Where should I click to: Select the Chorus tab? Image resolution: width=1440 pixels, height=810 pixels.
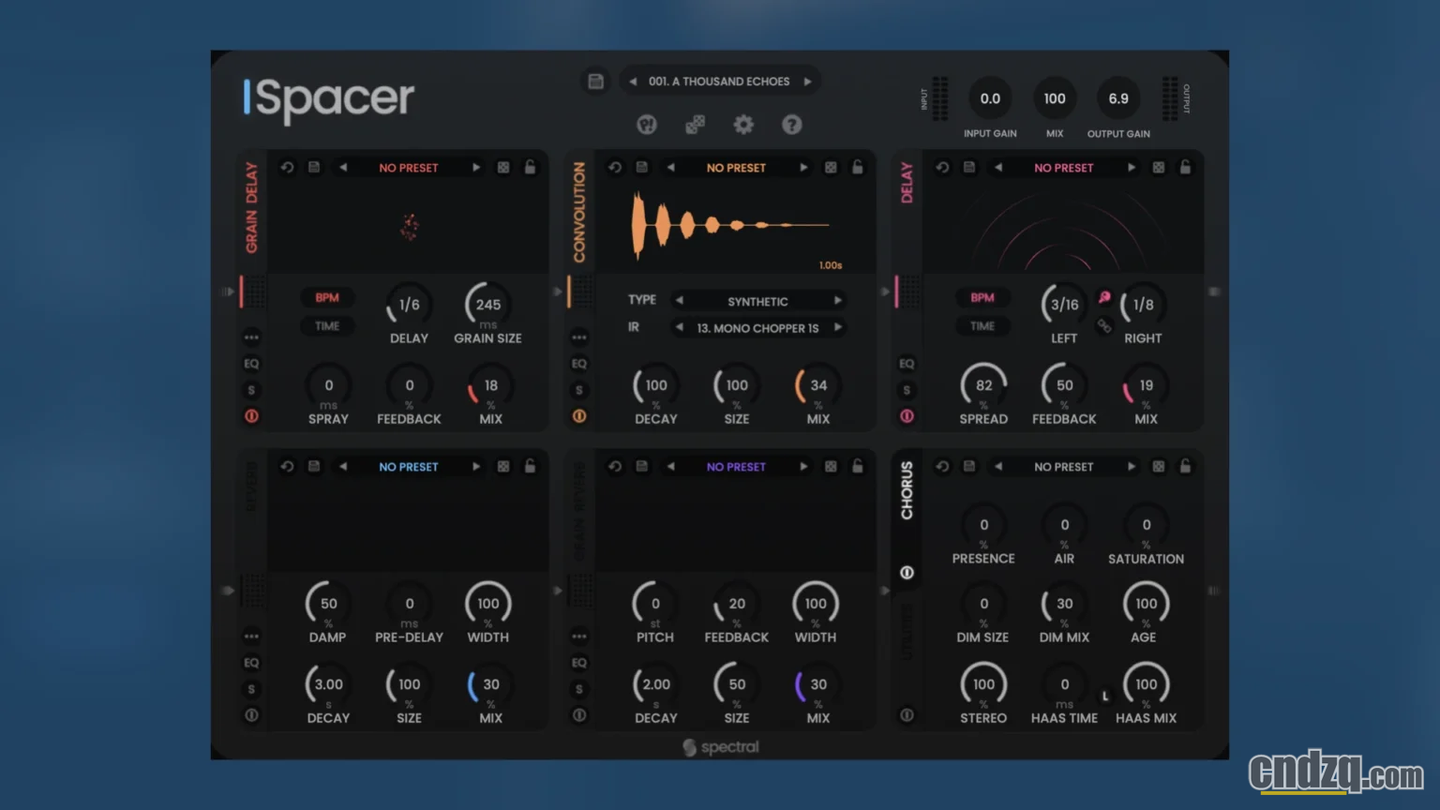906,490
